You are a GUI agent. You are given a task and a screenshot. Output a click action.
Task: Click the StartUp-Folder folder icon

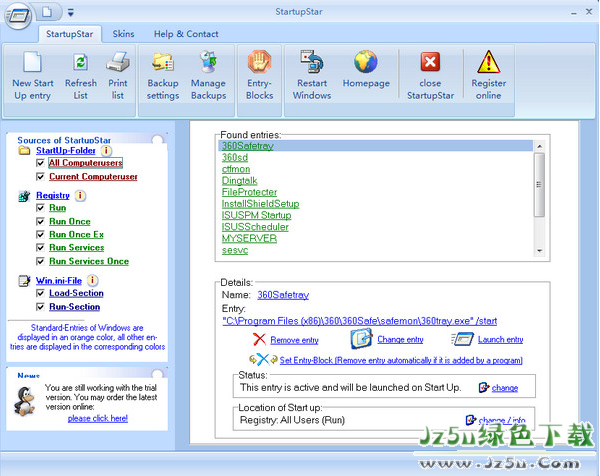(24, 150)
